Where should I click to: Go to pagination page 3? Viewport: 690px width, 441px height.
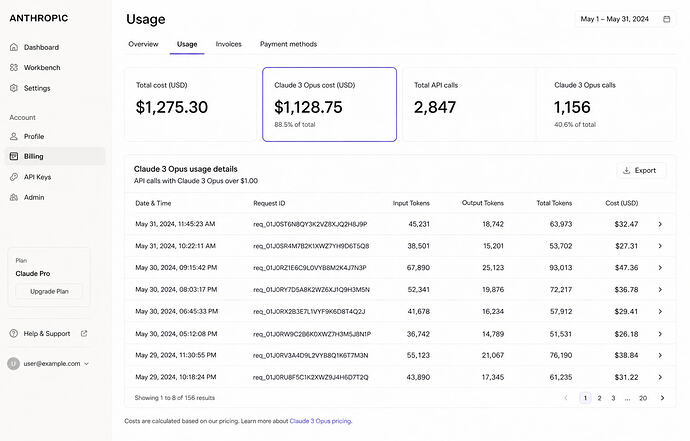[613, 398]
